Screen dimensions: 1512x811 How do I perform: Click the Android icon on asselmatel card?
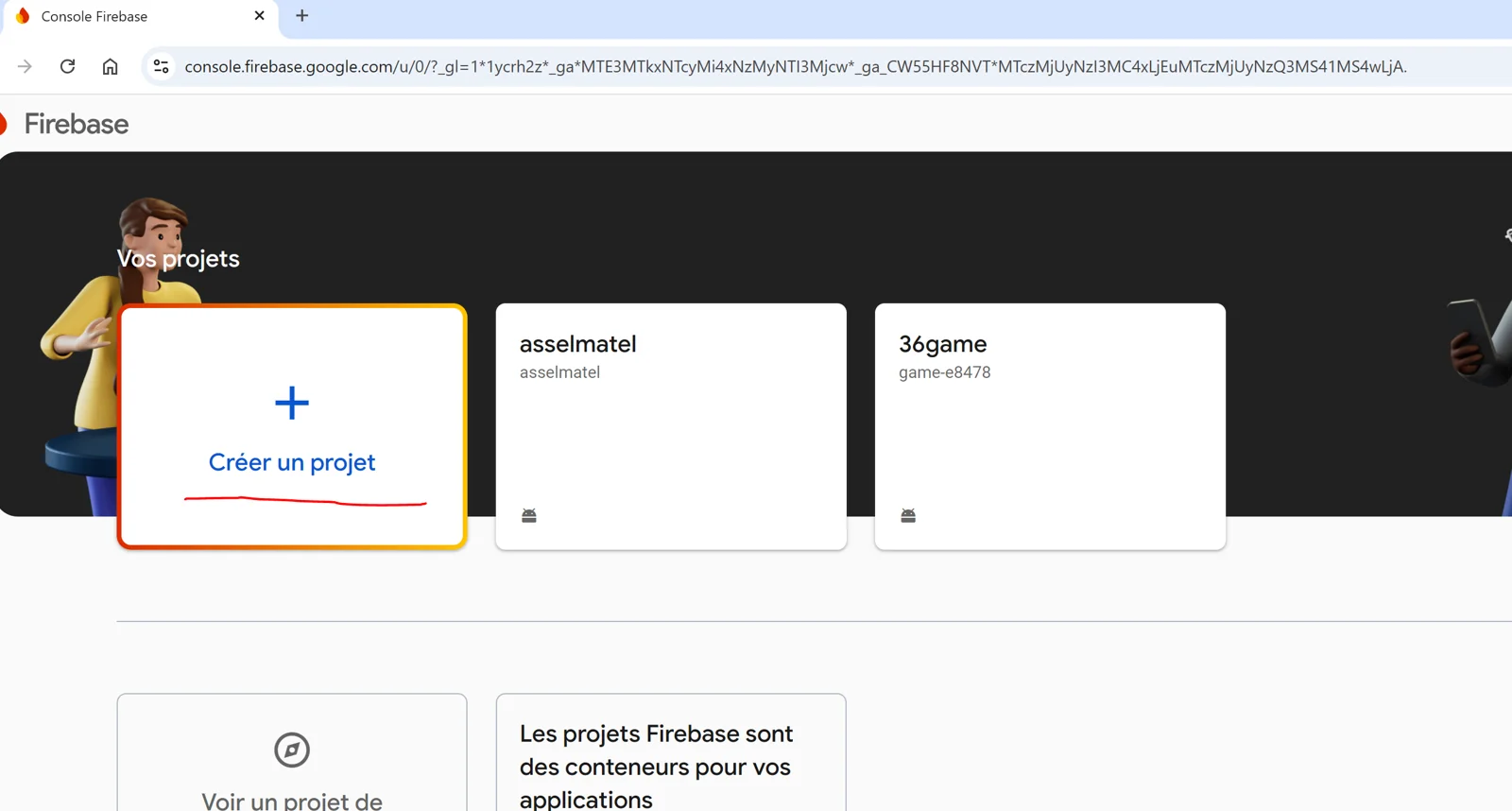click(529, 515)
